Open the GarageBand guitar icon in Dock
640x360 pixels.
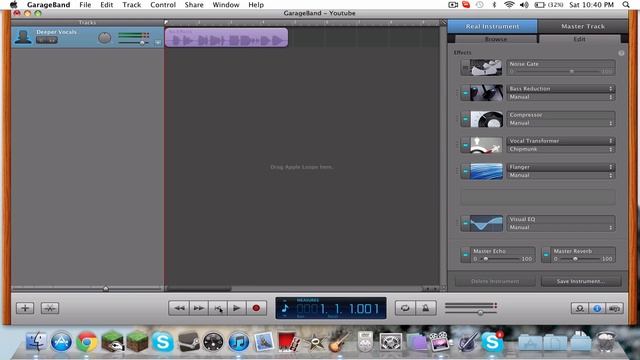pyautogui.click(x=339, y=342)
